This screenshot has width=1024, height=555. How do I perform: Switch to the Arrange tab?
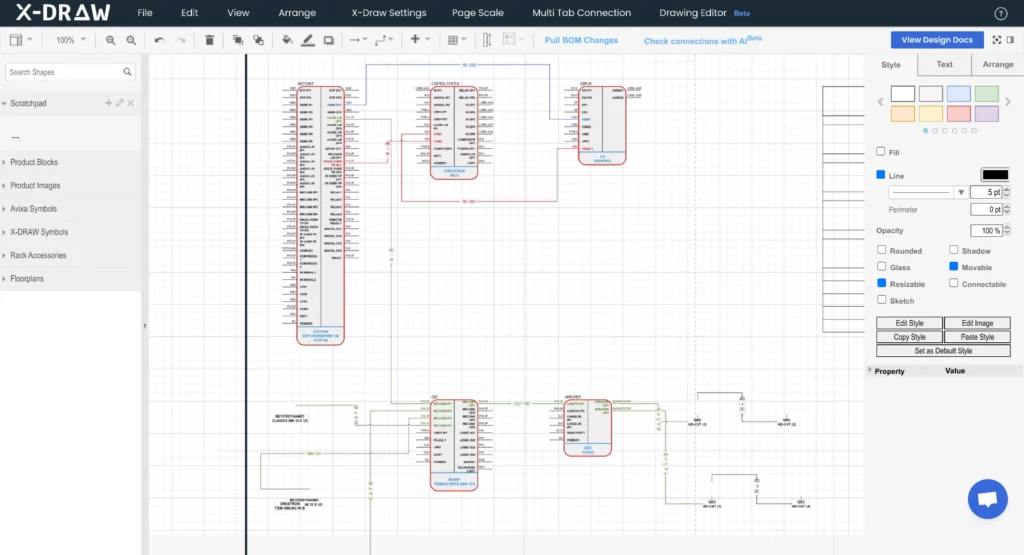coord(998,64)
